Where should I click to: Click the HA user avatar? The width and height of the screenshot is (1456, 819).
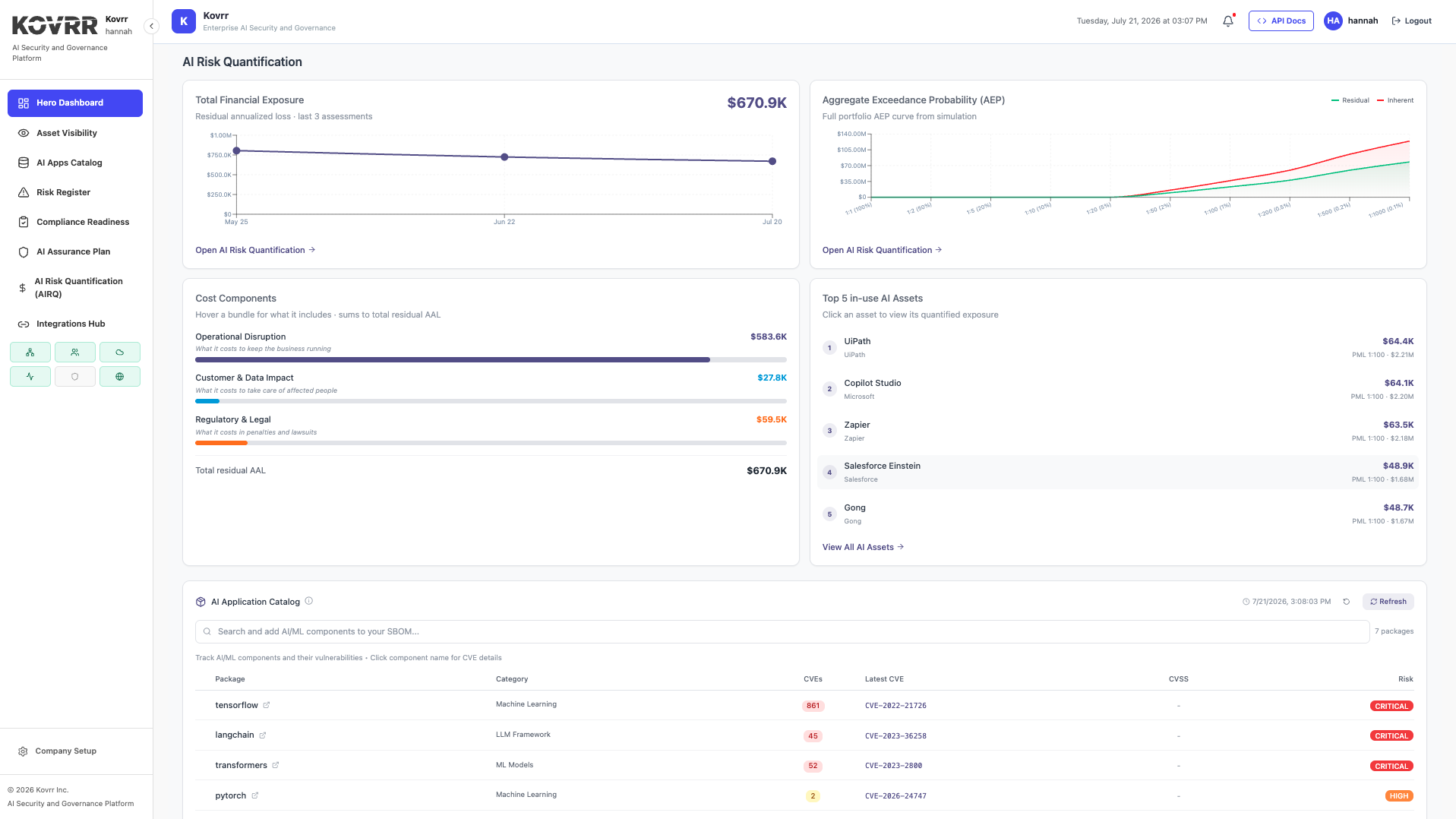tap(1333, 21)
